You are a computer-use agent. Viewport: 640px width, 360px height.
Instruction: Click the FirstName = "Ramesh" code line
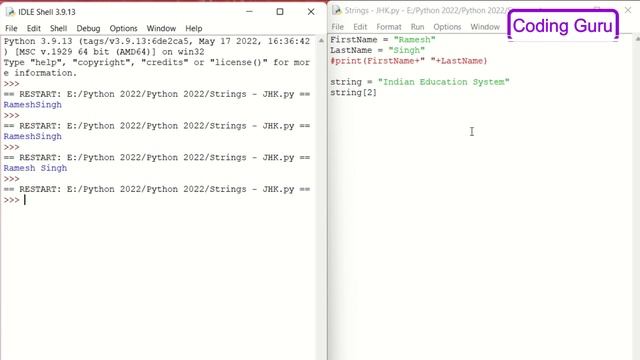tap(383, 40)
